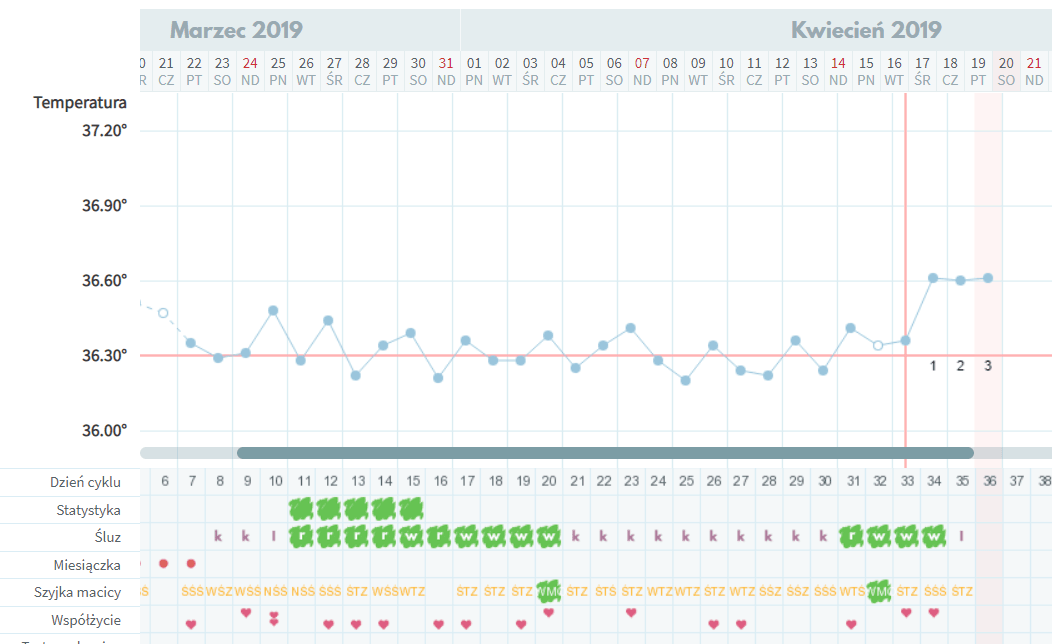The height and width of the screenshot is (644, 1052).
Task: Select the intercourse heart on cycle day 27
Action: click(x=741, y=625)
